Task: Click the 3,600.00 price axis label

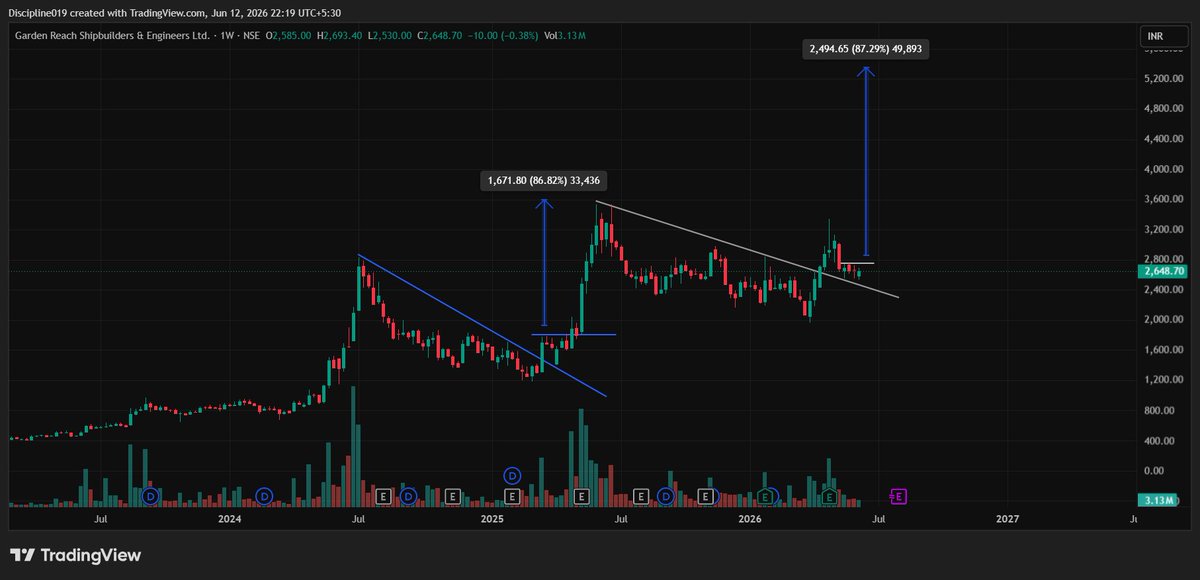Action: [1165, 199]
